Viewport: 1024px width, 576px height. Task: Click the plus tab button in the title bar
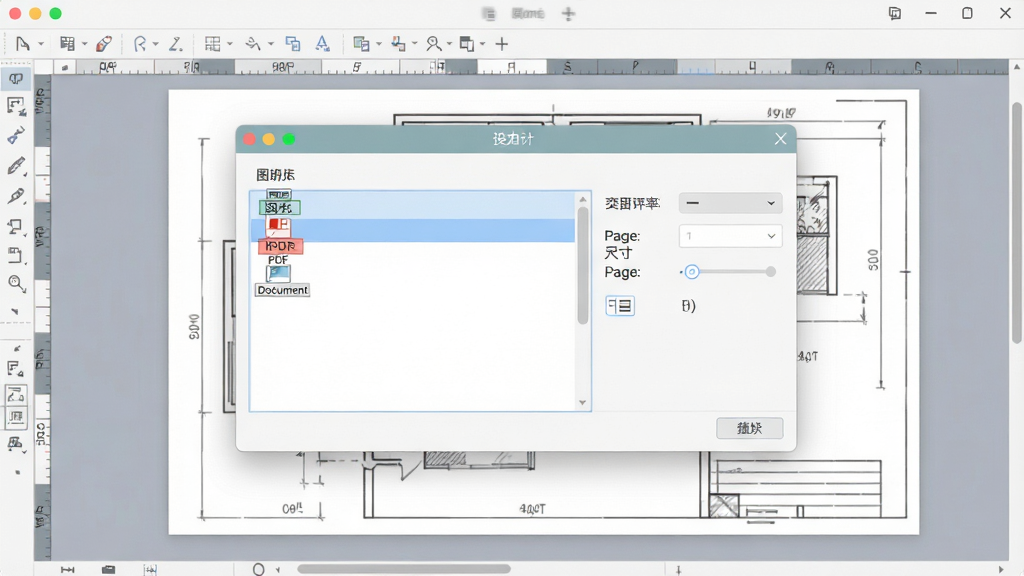point(568,14)
